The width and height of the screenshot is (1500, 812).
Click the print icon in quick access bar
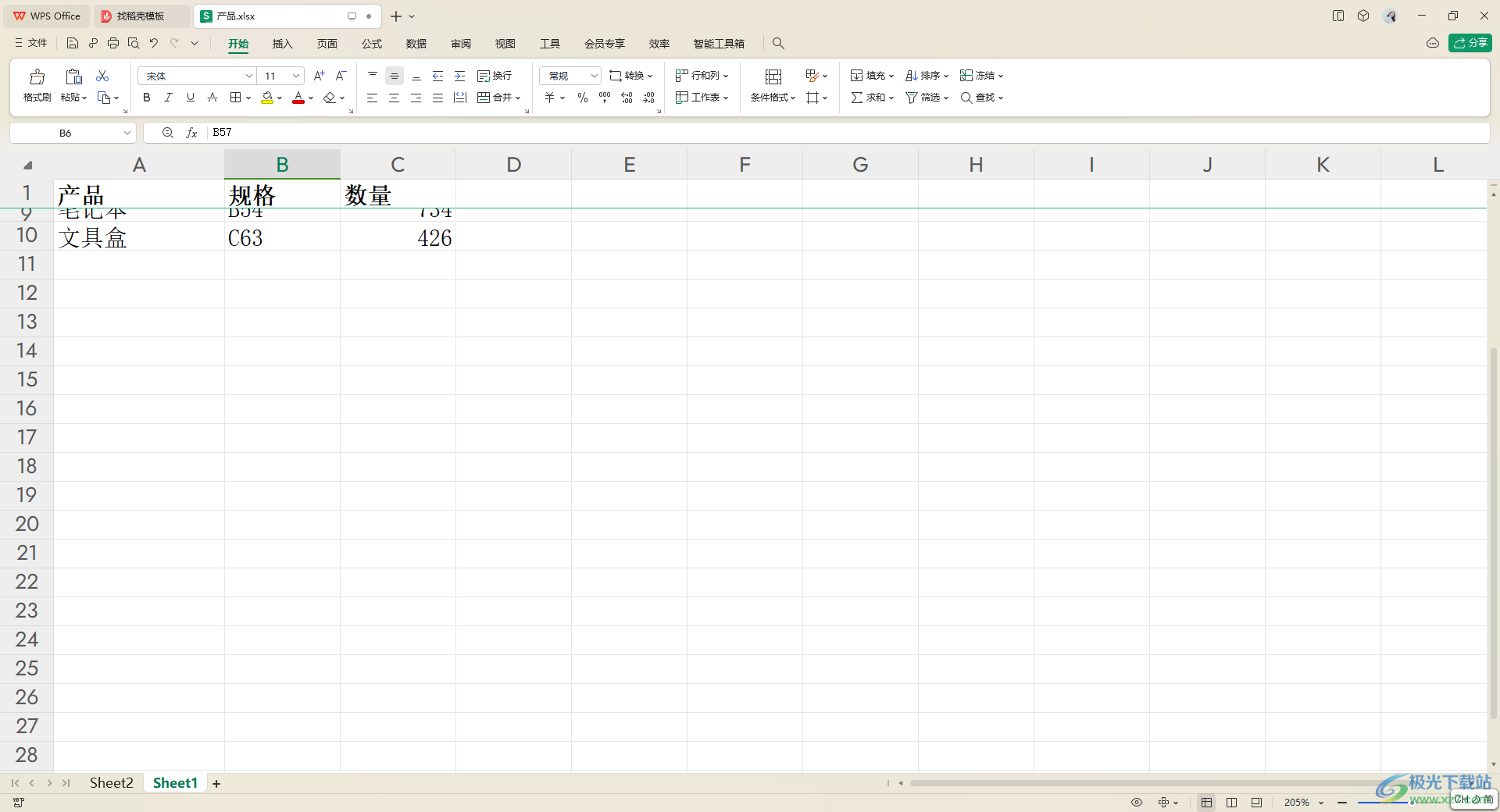(x=113, y=43)
